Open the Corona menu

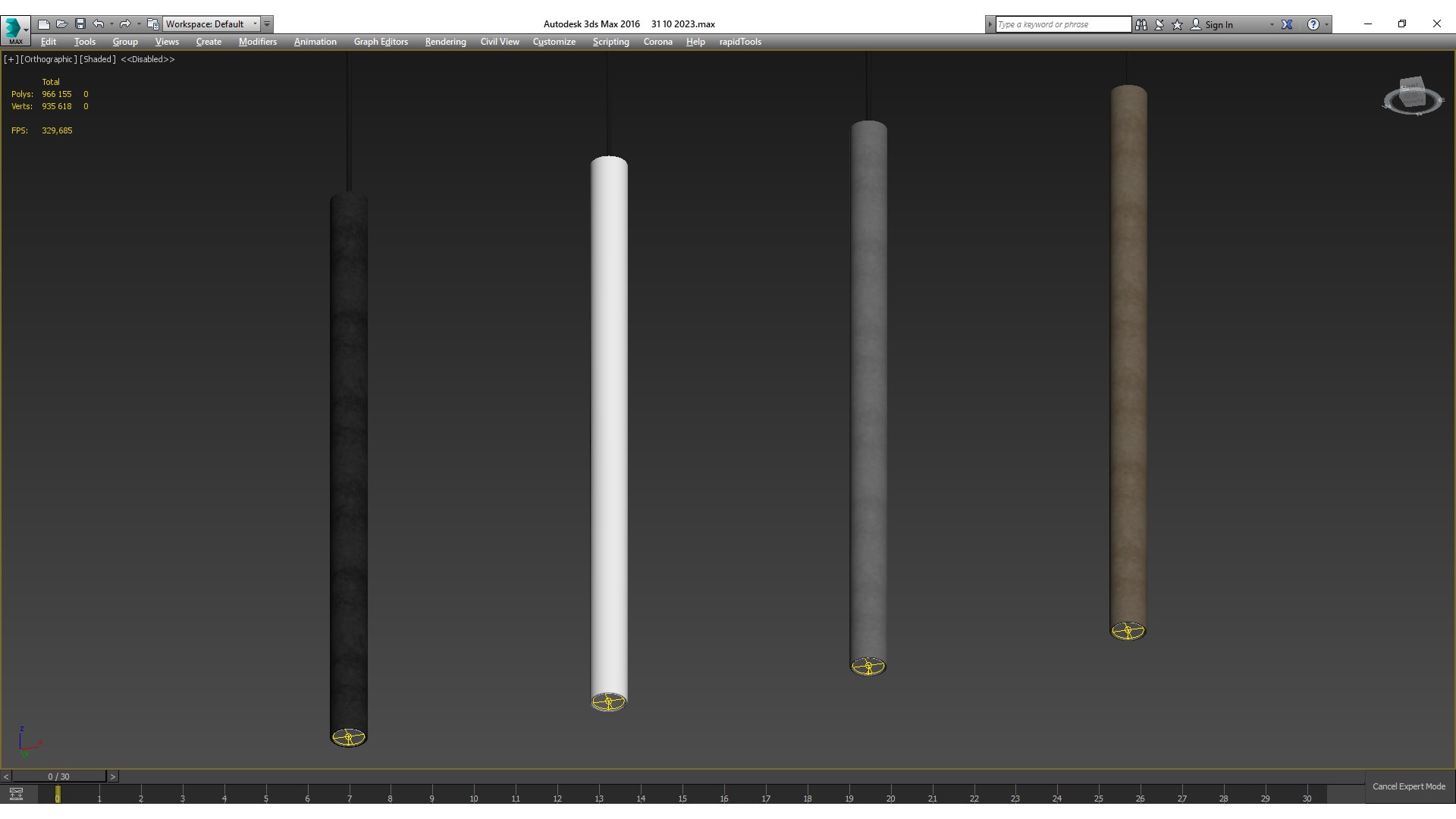pos(657,42)
